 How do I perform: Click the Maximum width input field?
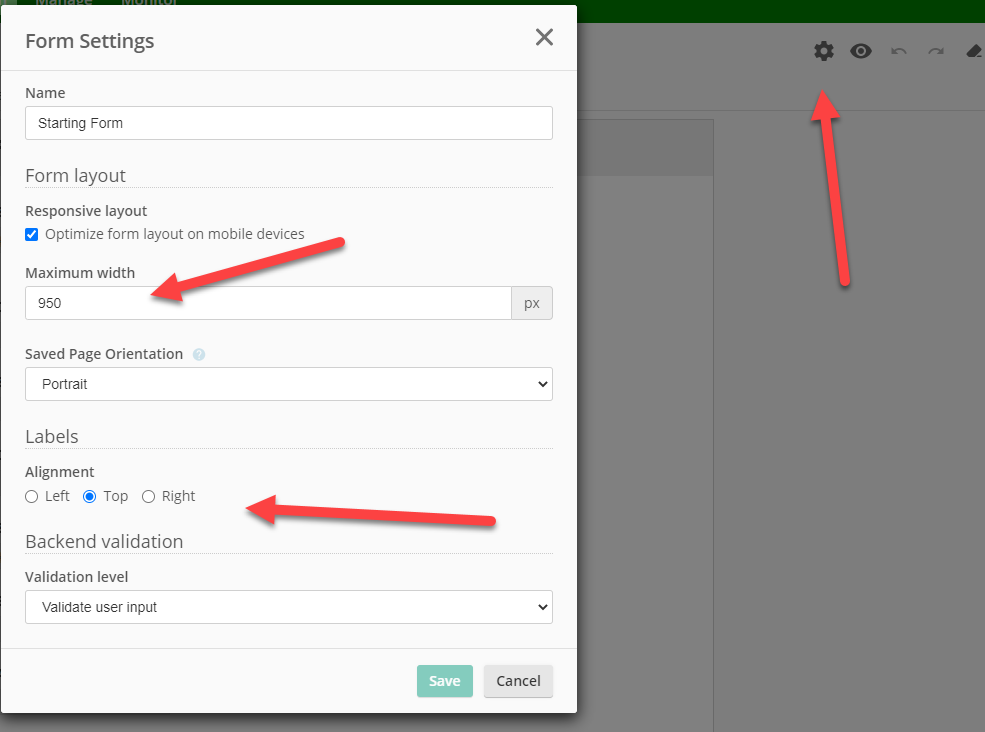tap(268, 303)
